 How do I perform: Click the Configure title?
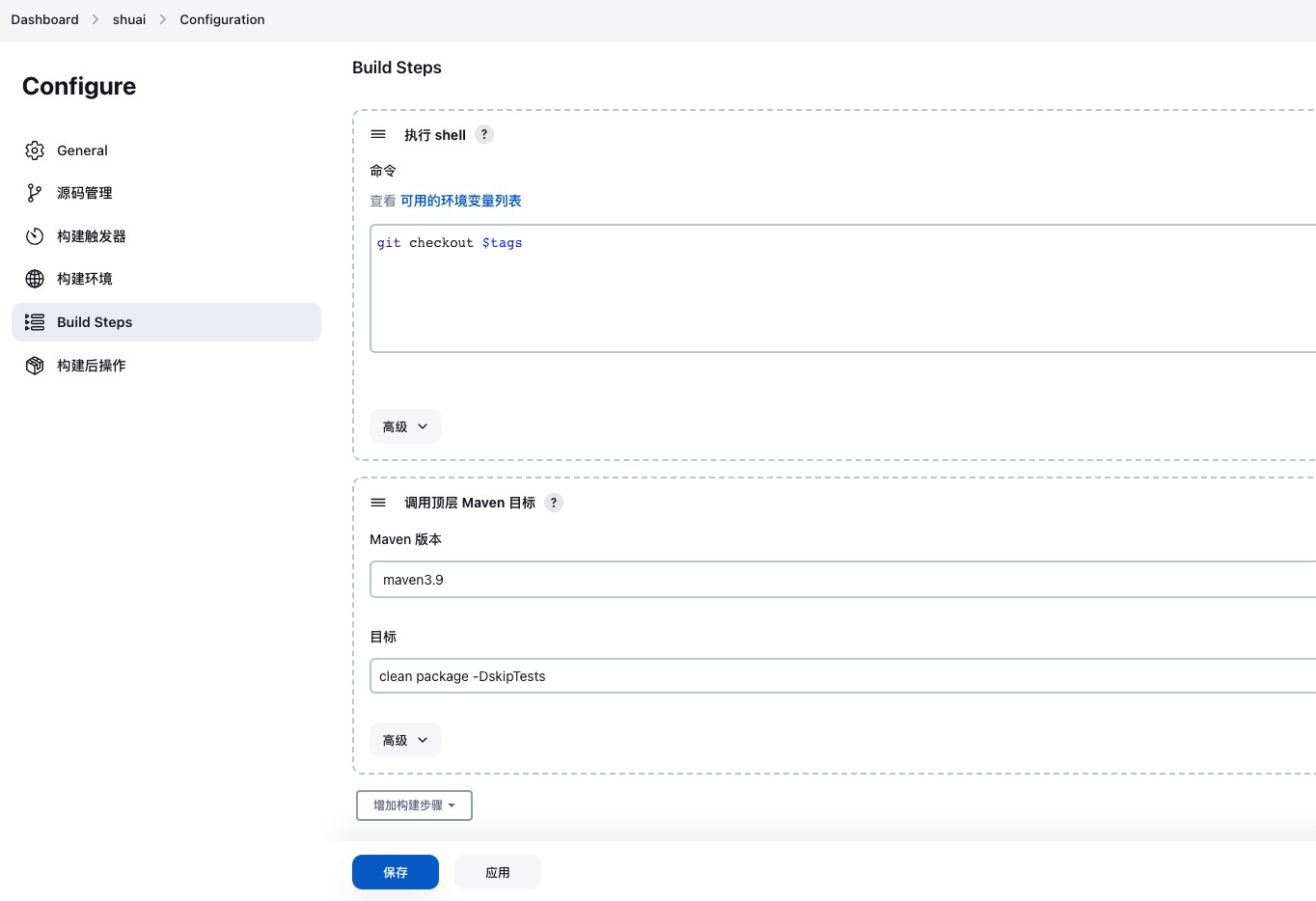click(79, 86)
